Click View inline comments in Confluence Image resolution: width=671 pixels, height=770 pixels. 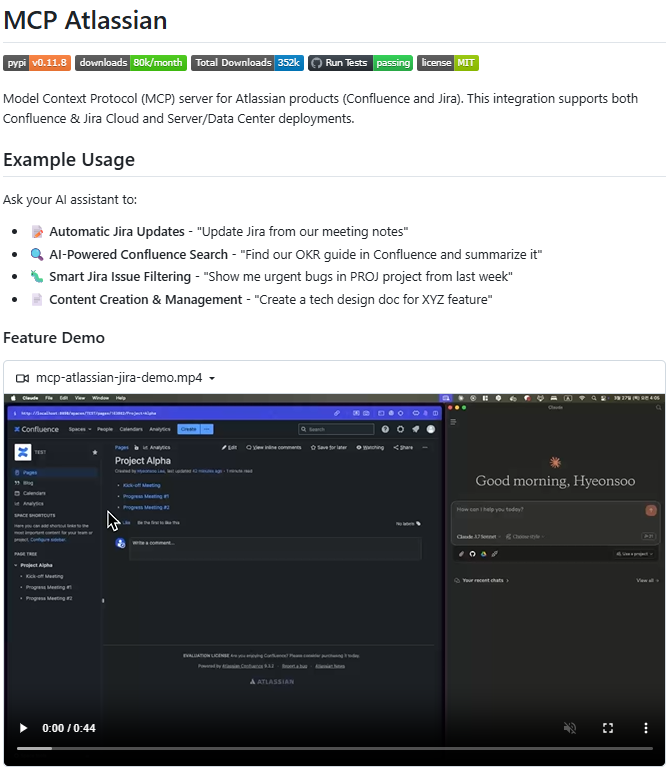[274, 447]
